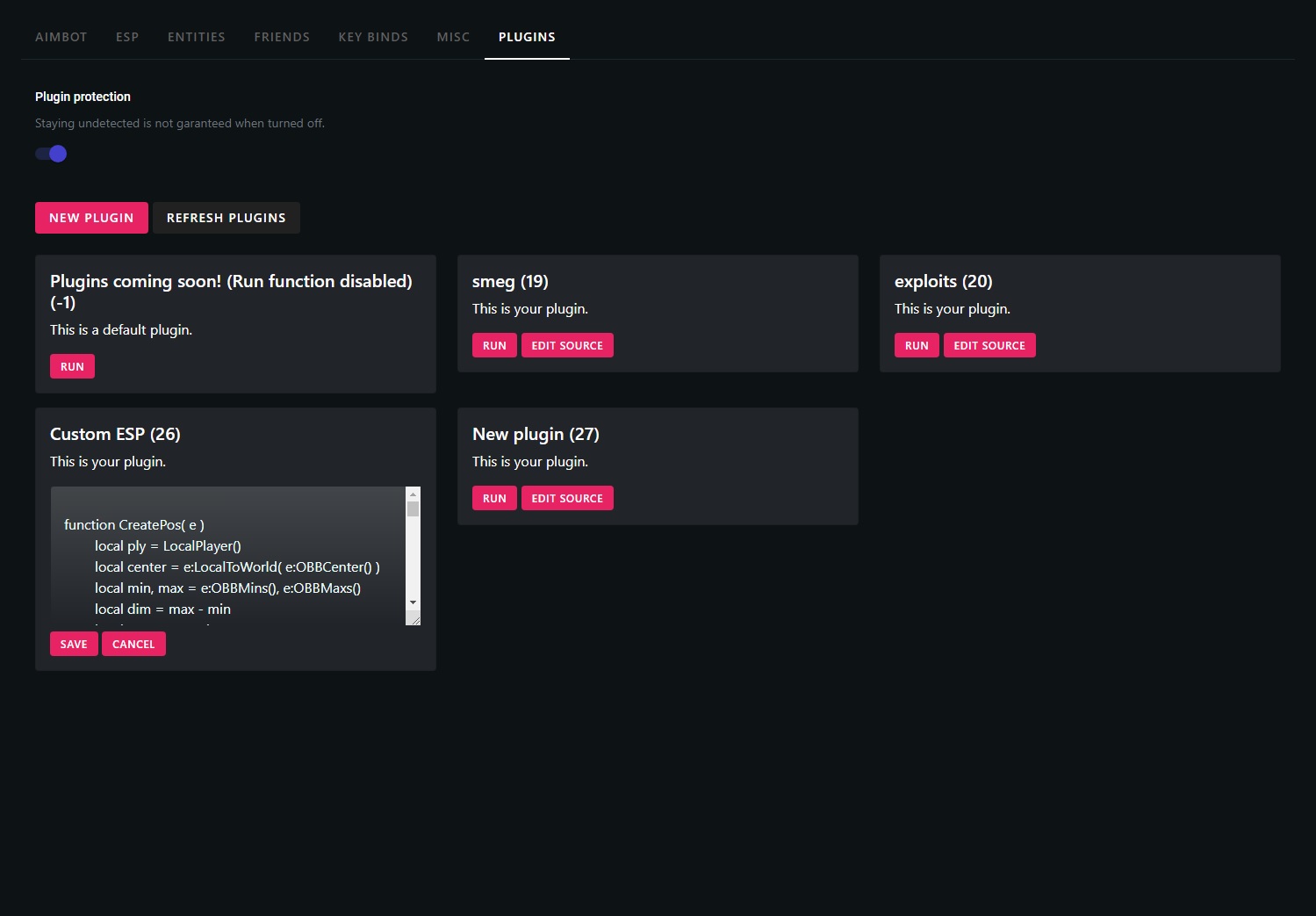Disable the Plugin protection toggle

pyautogui.click(x=52, y=154)
